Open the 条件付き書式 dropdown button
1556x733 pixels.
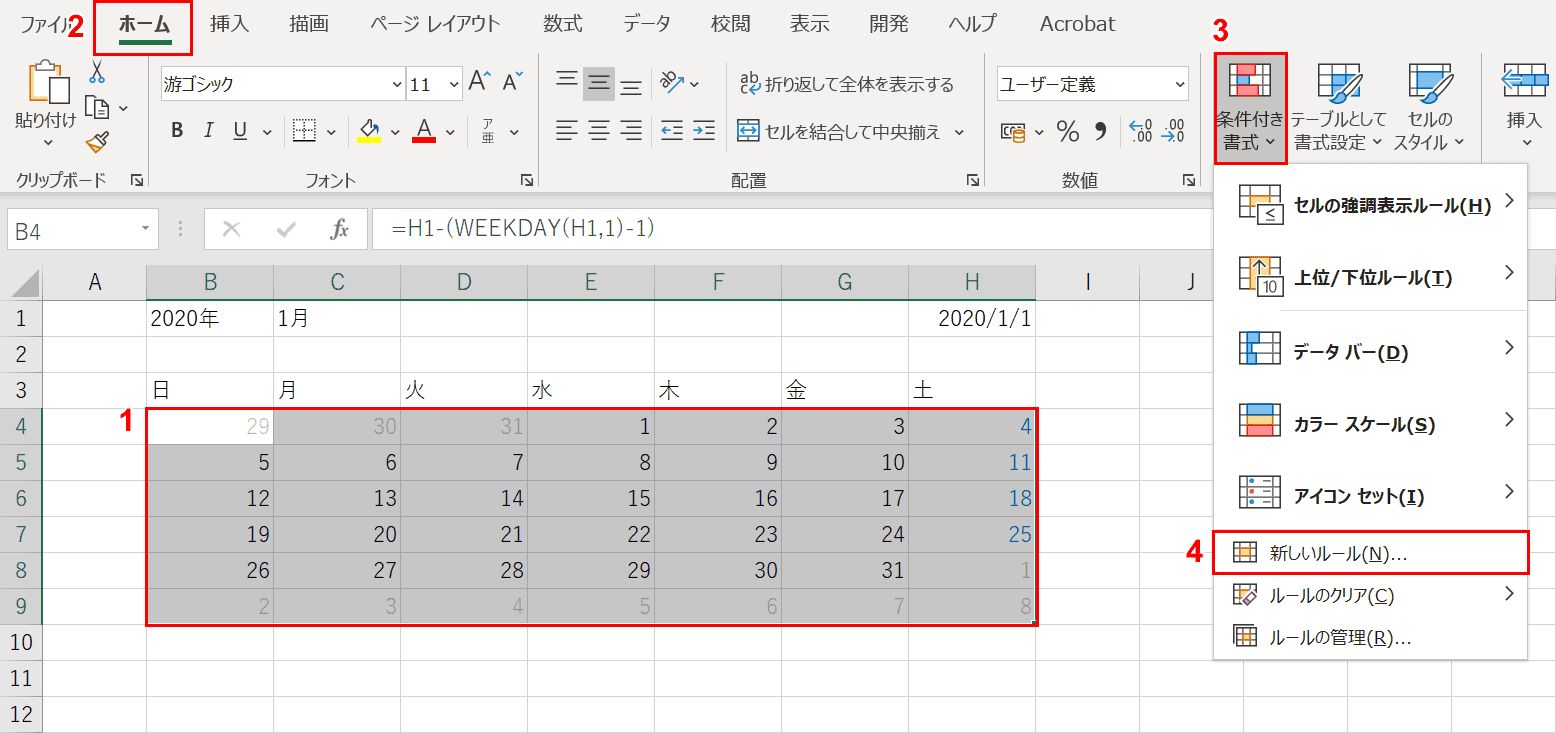[1250, 108]
